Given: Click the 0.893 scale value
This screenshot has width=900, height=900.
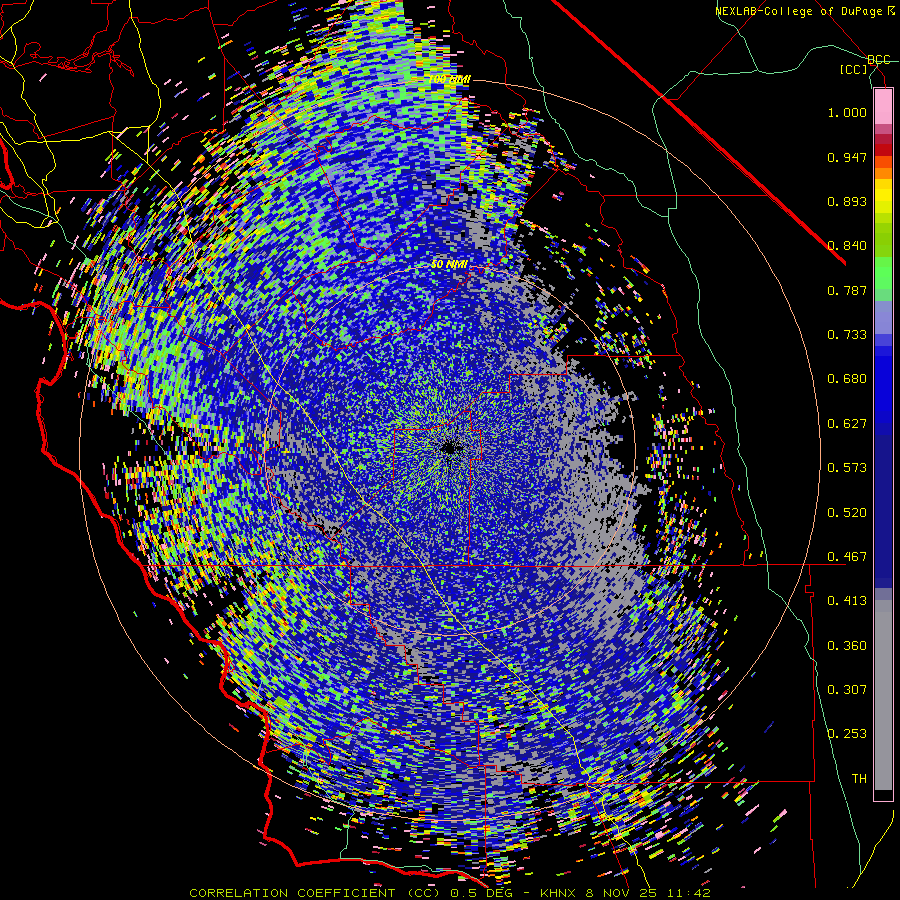Looking at the screenshot, I should point(847,201).
